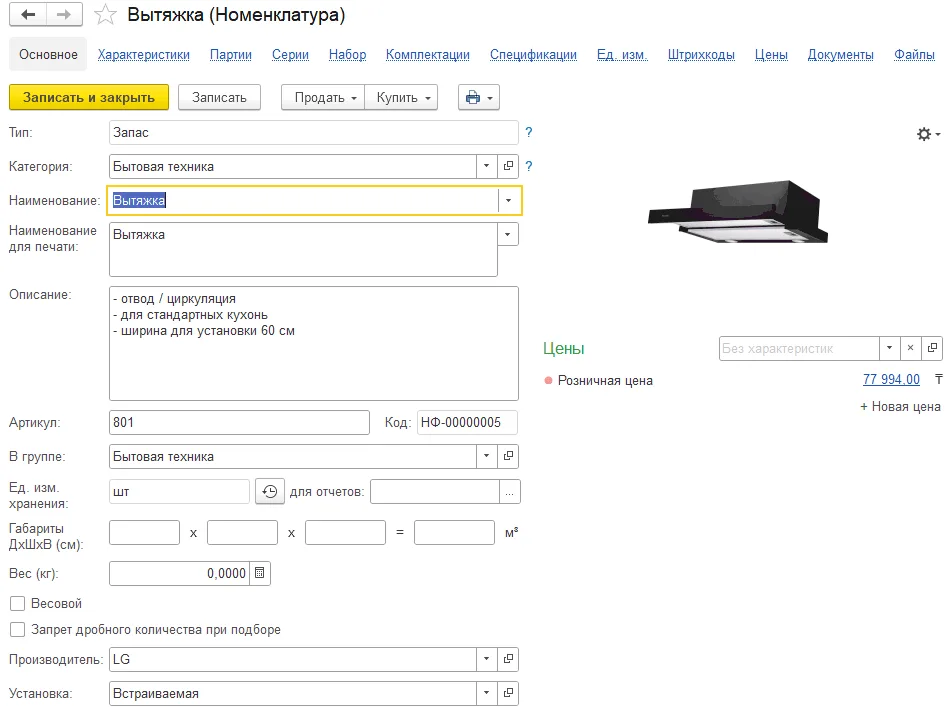Open Категория in a new window icon

point(508,166)
